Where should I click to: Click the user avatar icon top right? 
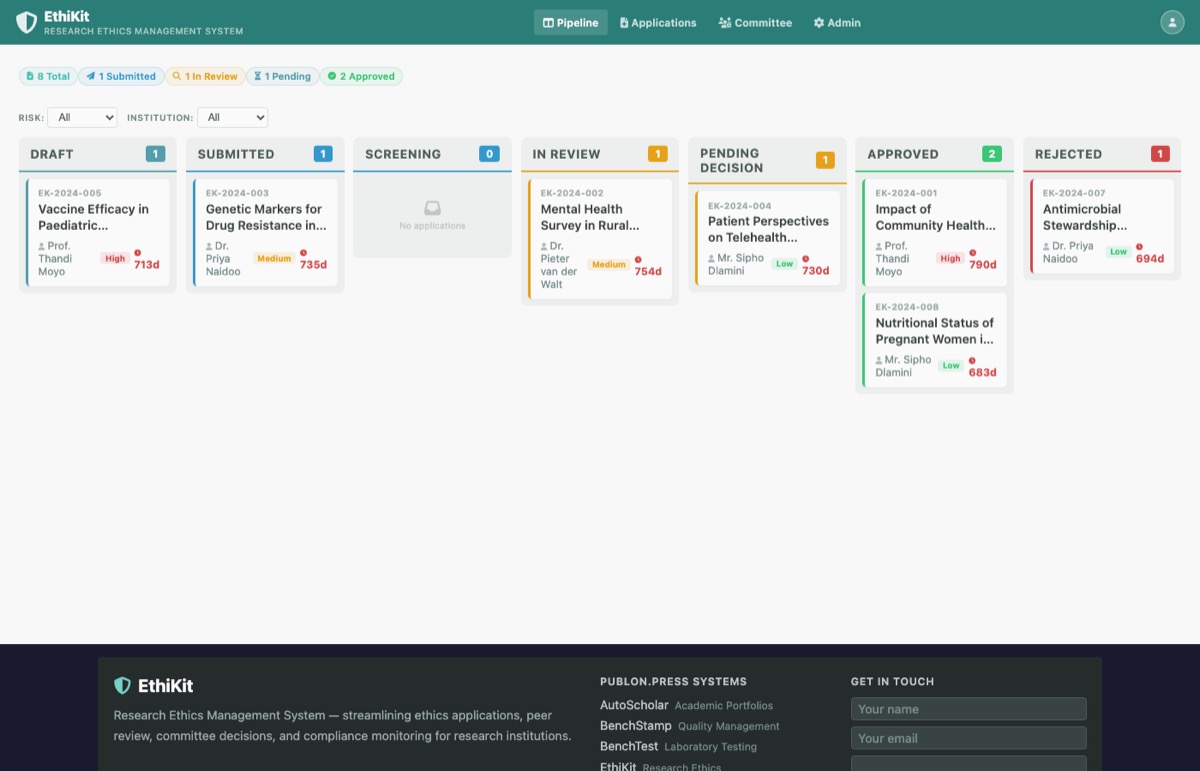click(x=1172, y=21)
